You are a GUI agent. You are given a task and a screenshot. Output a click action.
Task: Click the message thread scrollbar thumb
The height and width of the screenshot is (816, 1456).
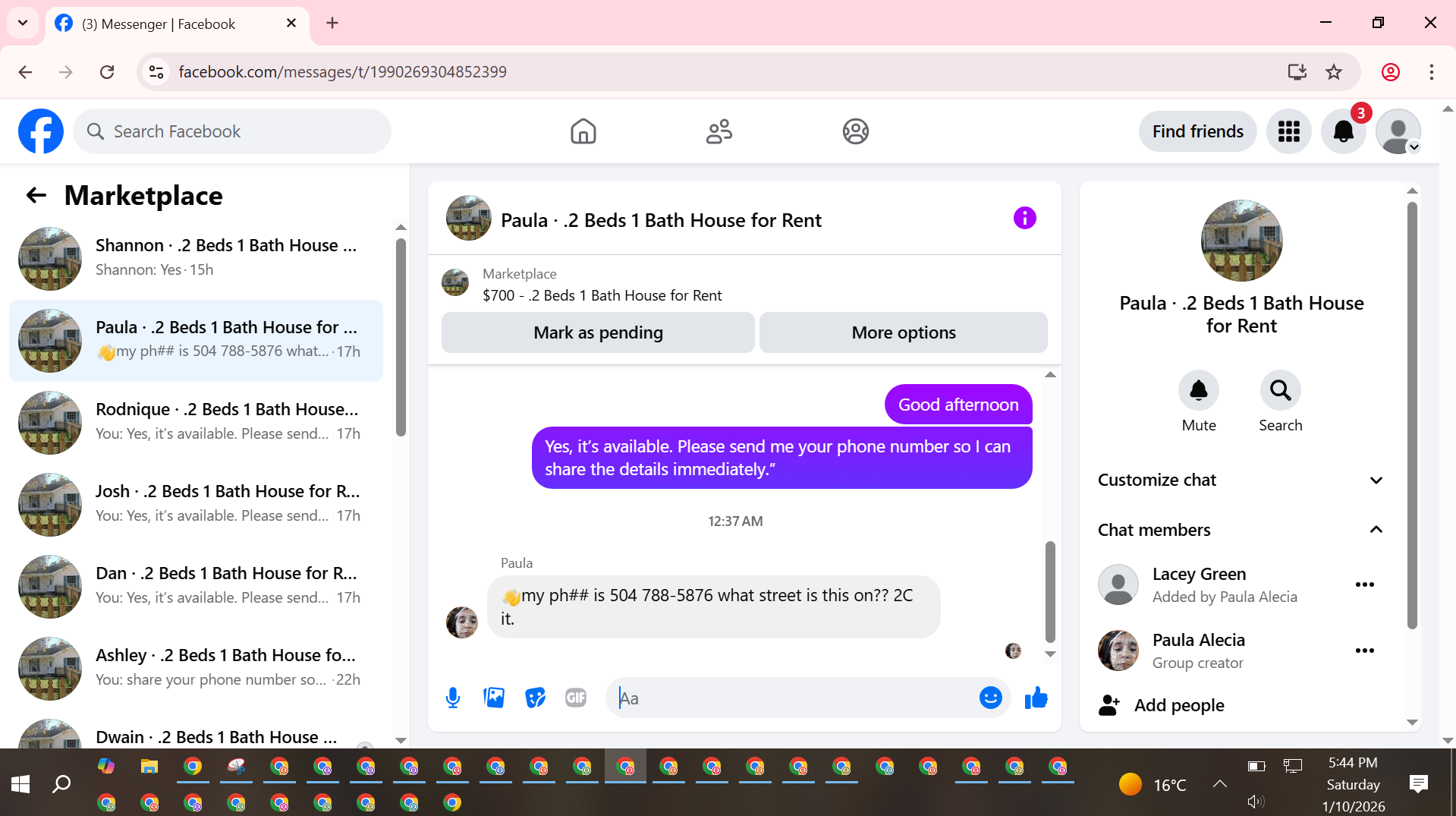(1050, 592)
